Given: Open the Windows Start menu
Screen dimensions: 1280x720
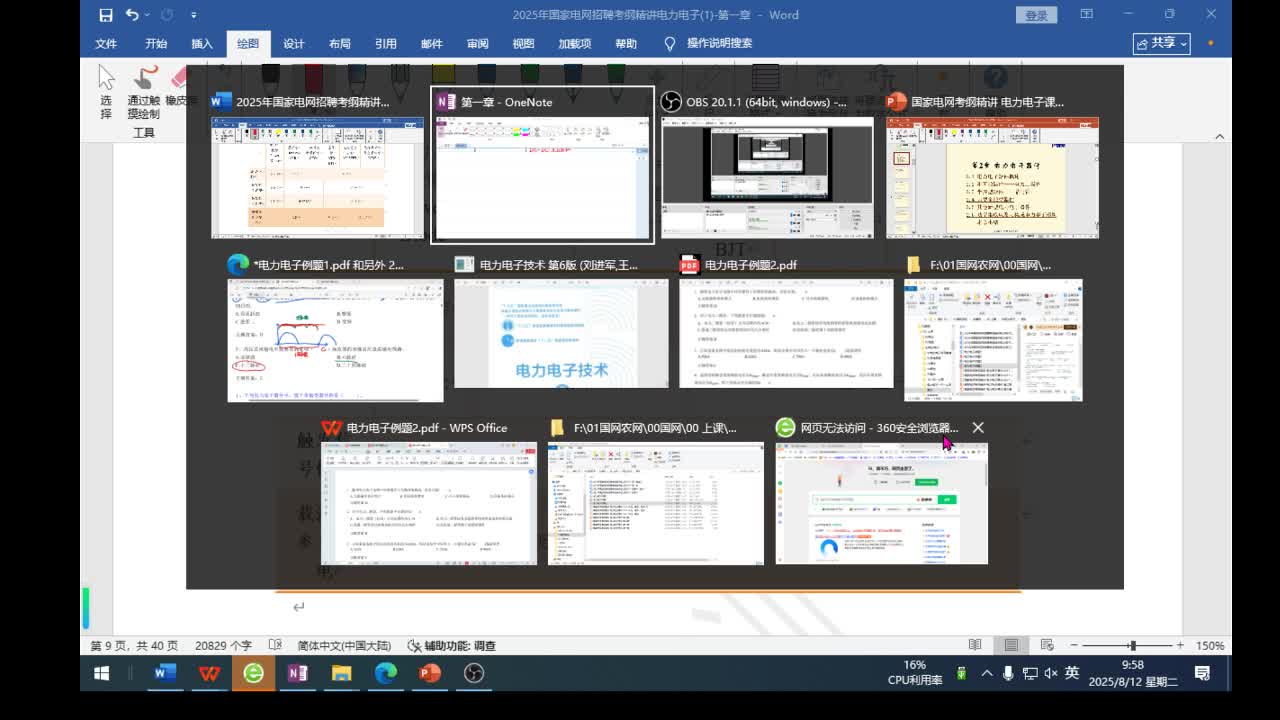Looking at the screenshot, I should [x=101, y=673].
